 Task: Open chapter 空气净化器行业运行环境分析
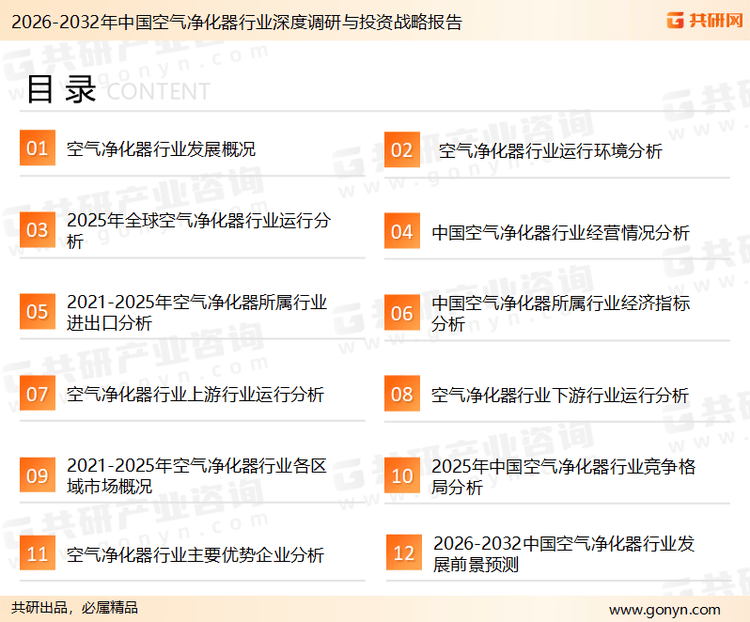click(x=550, y=151)
